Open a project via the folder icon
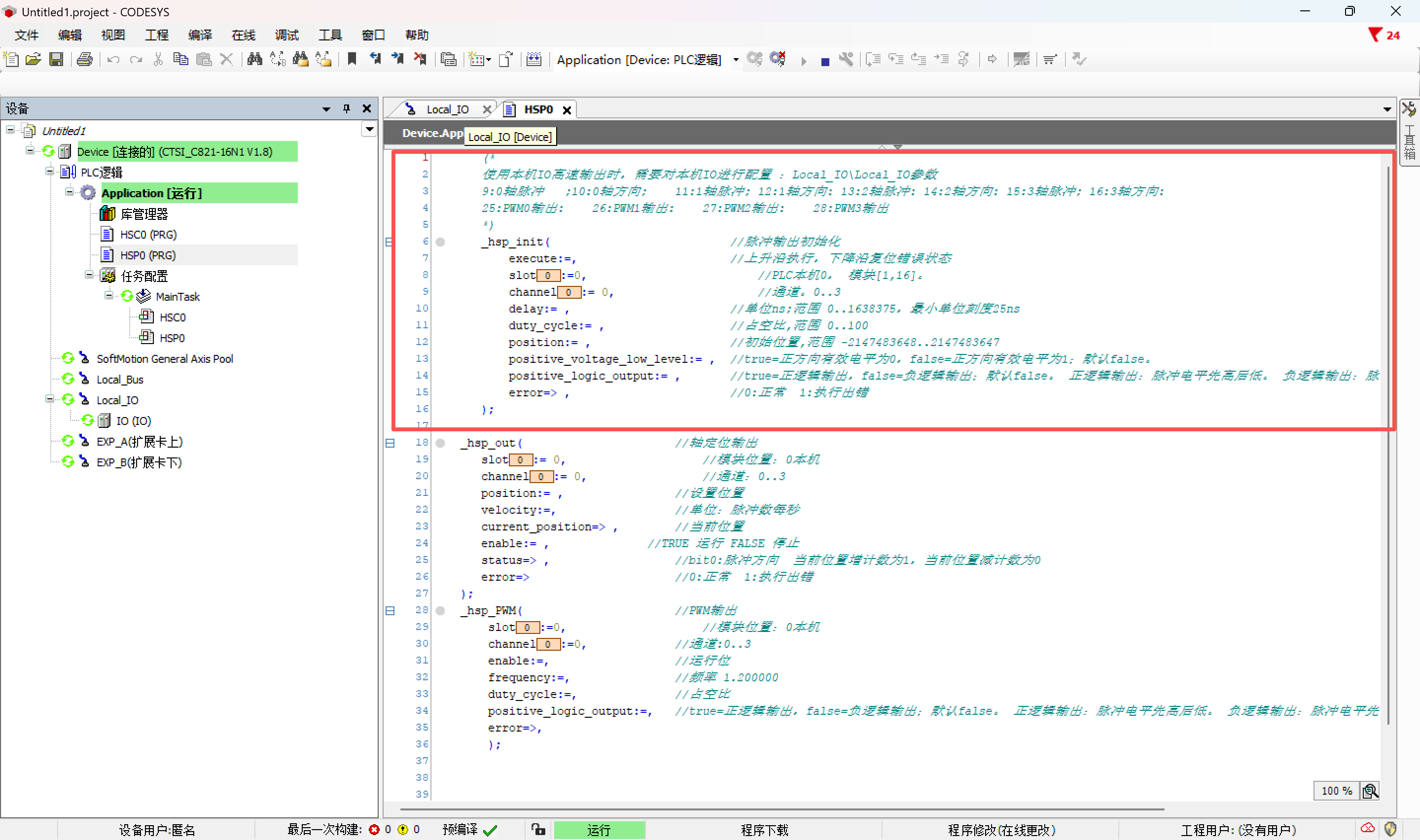Viewport: 1420px width, 840px height. tap(34, 59)
